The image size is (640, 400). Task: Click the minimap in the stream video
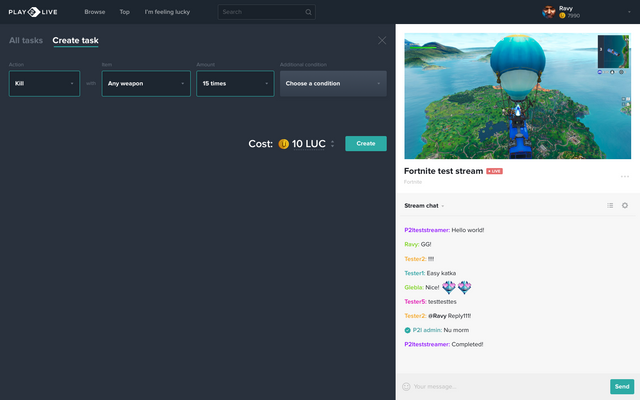(613, 51)
